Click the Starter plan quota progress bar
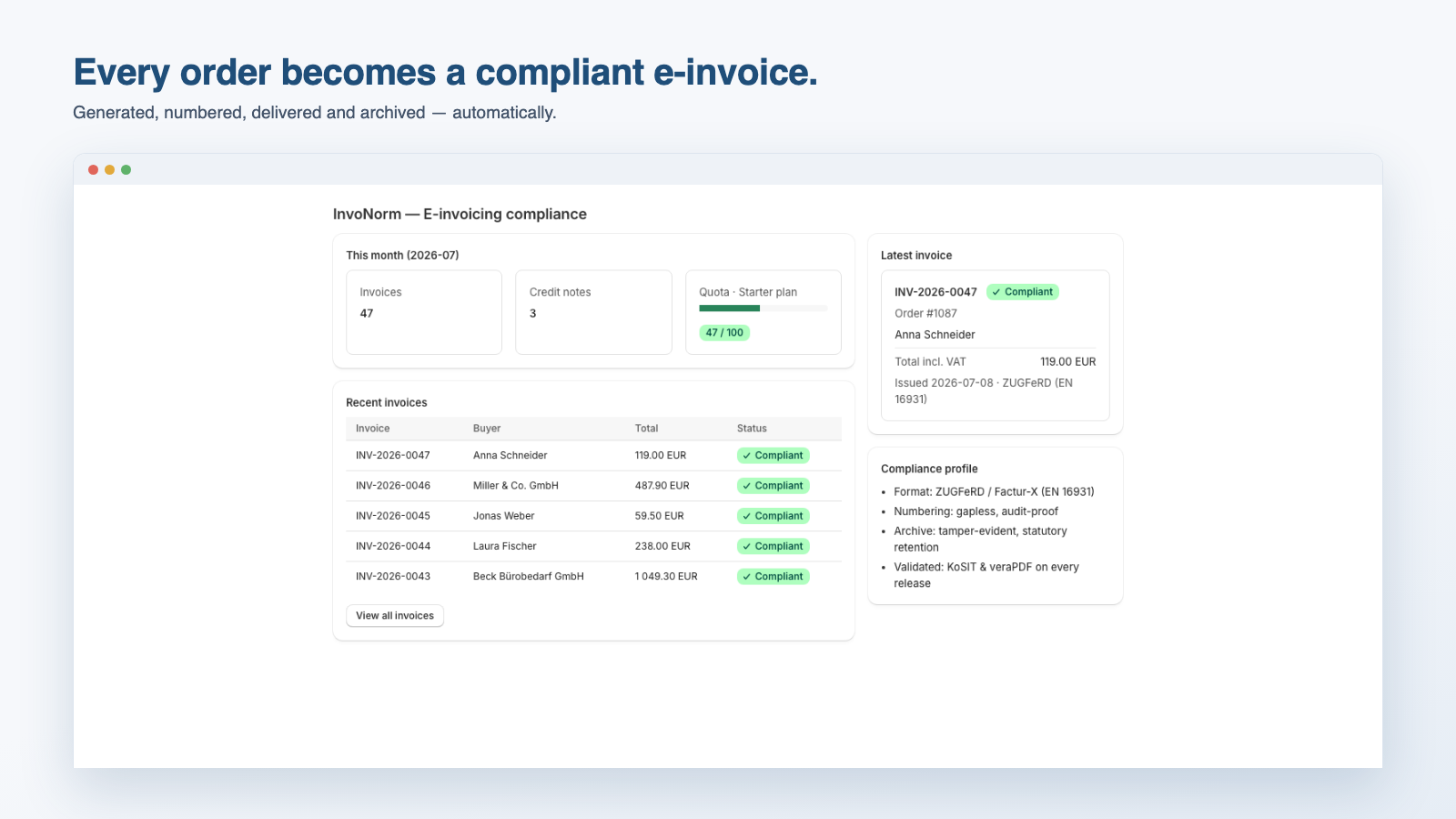Viewport: 1456px width, 819px height. [763, 308]
